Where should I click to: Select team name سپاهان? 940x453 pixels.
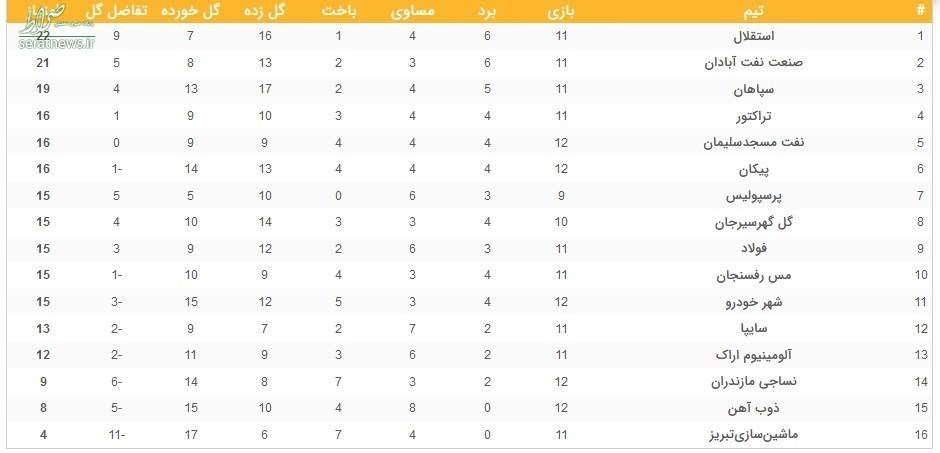pyautogui.click(x=754, y=89)
